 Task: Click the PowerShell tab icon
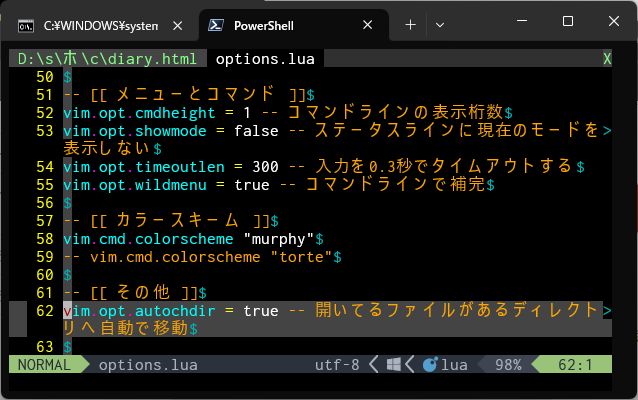click(x=219, y=23)
